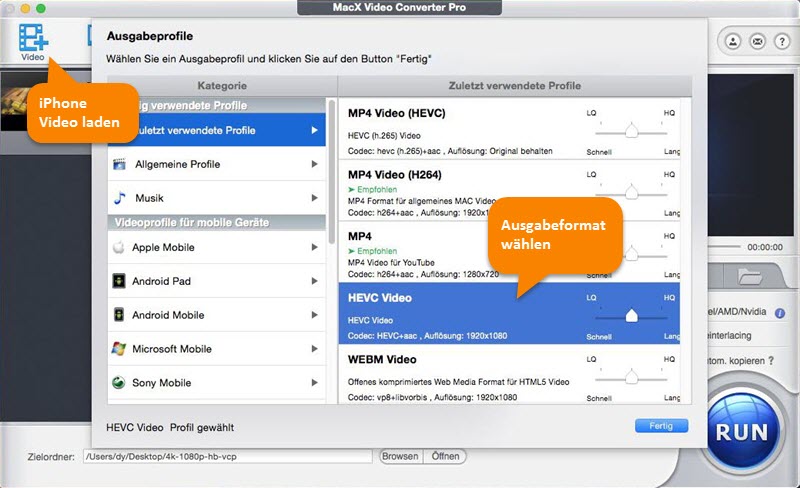Click the Musik note icon
The image size is (800, 488).
tap(119, 198)
